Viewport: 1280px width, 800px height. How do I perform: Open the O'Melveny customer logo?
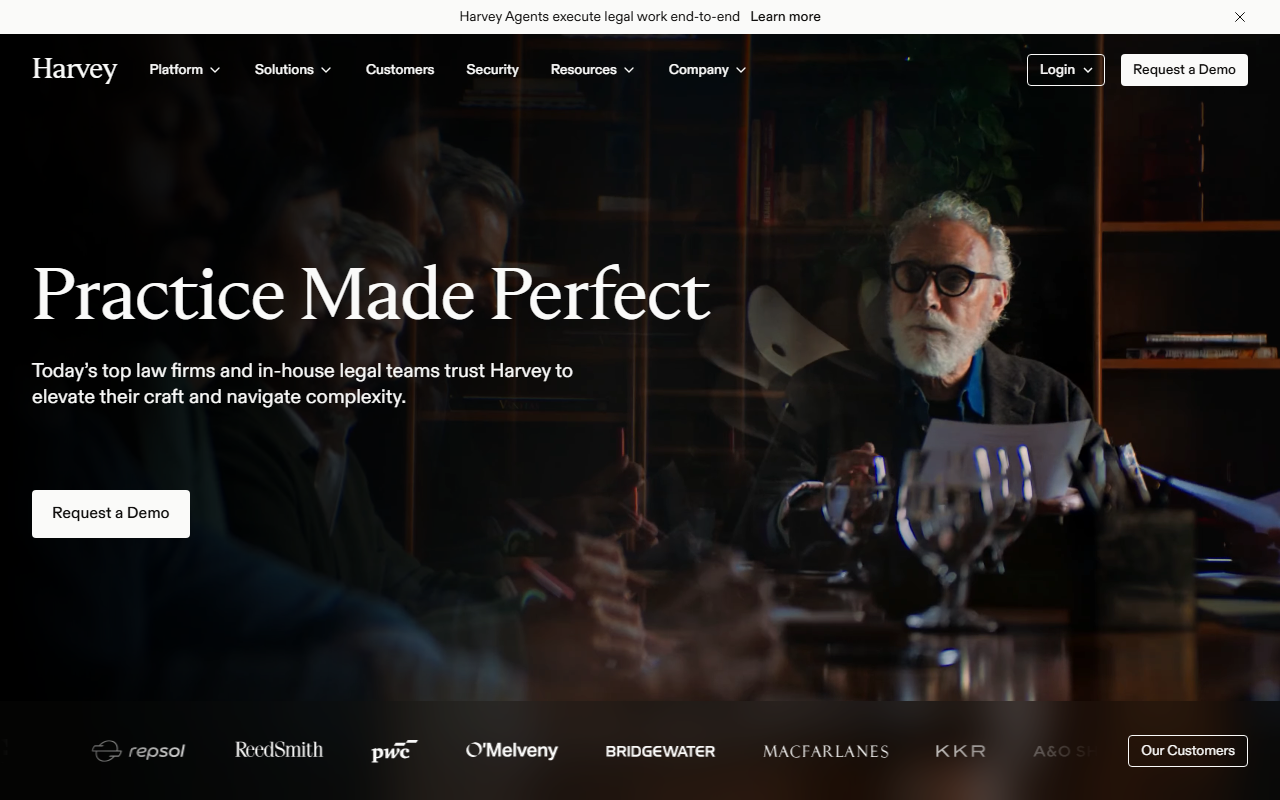point(512,751)
